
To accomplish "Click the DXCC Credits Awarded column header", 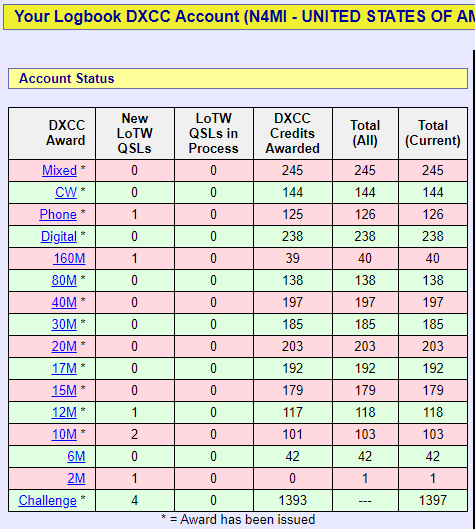I will point(293,133).
